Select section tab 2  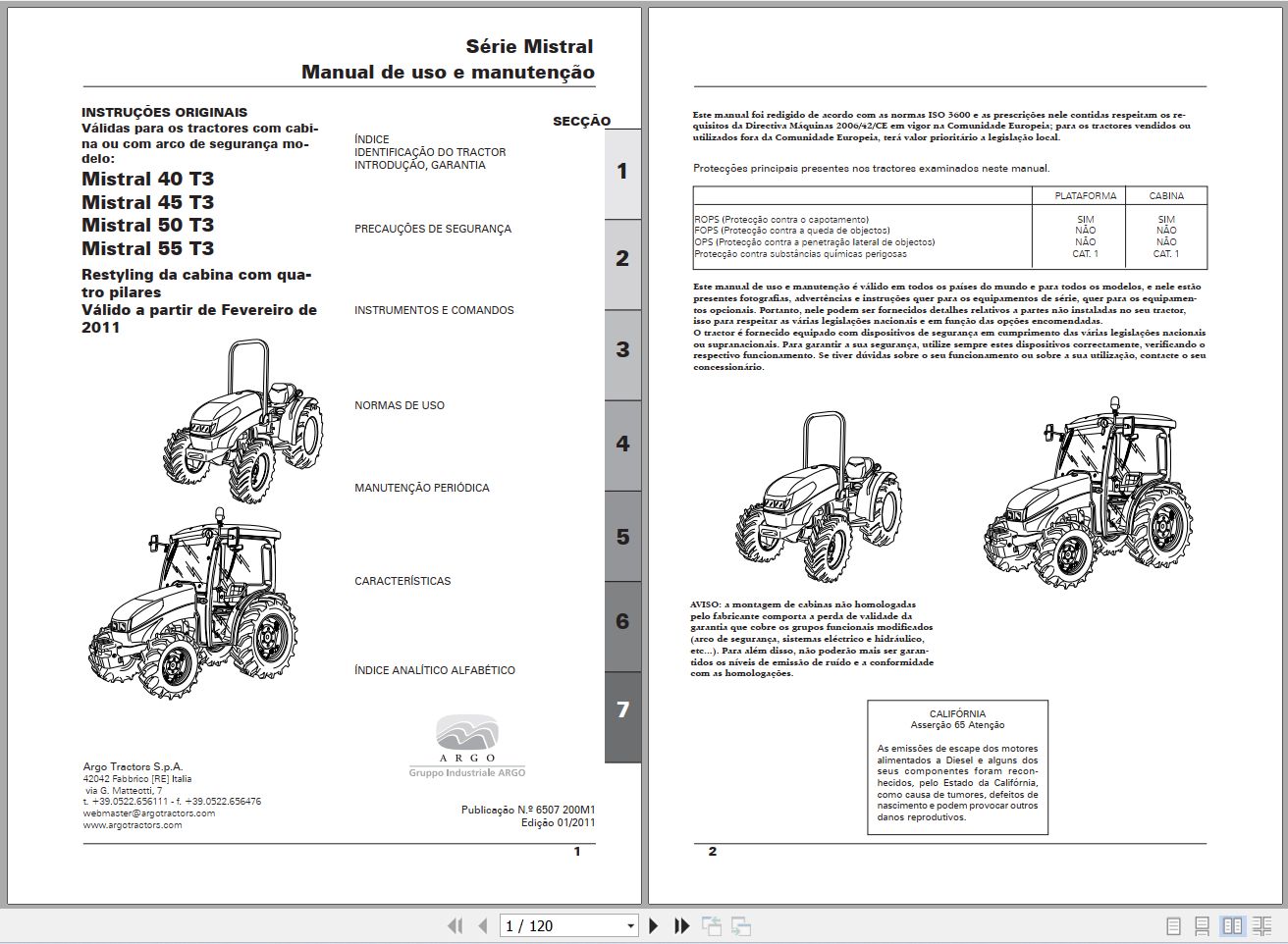tap(622, 263)
